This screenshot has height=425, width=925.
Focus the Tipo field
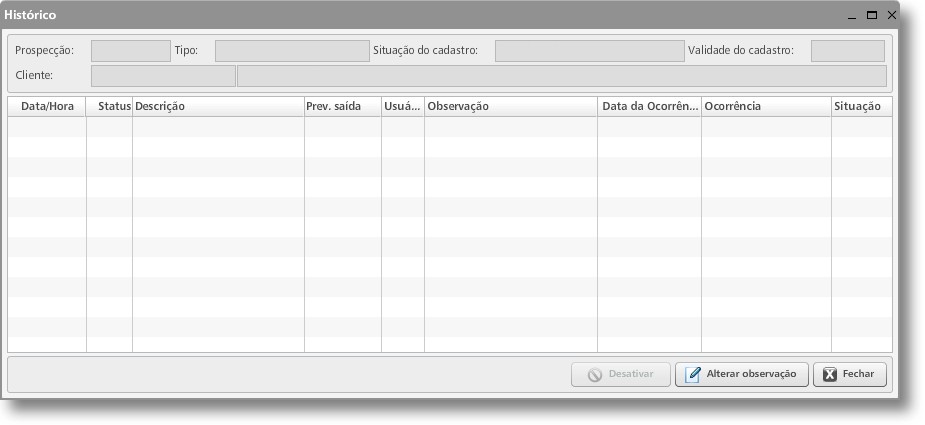pos(292,51)
